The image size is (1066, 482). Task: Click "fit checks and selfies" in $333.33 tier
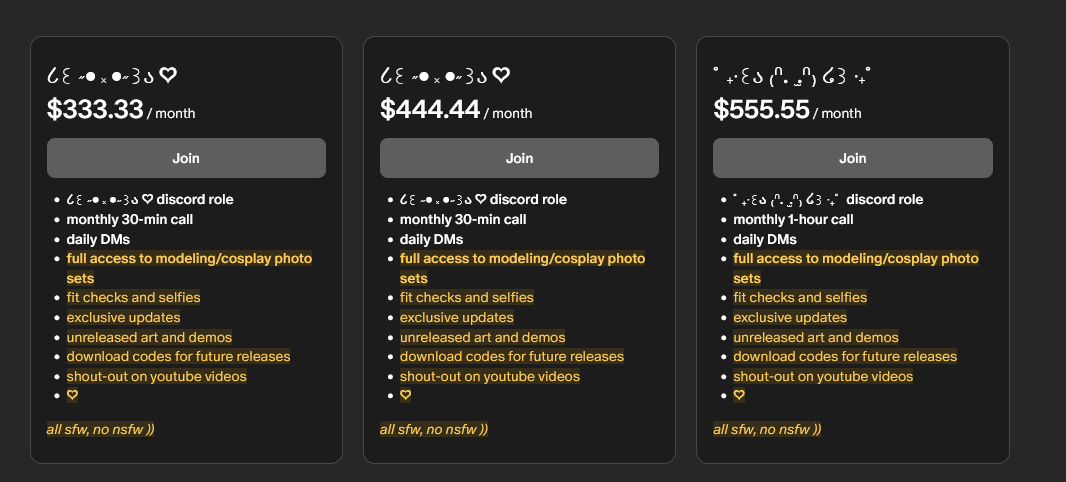click(133, 298)
